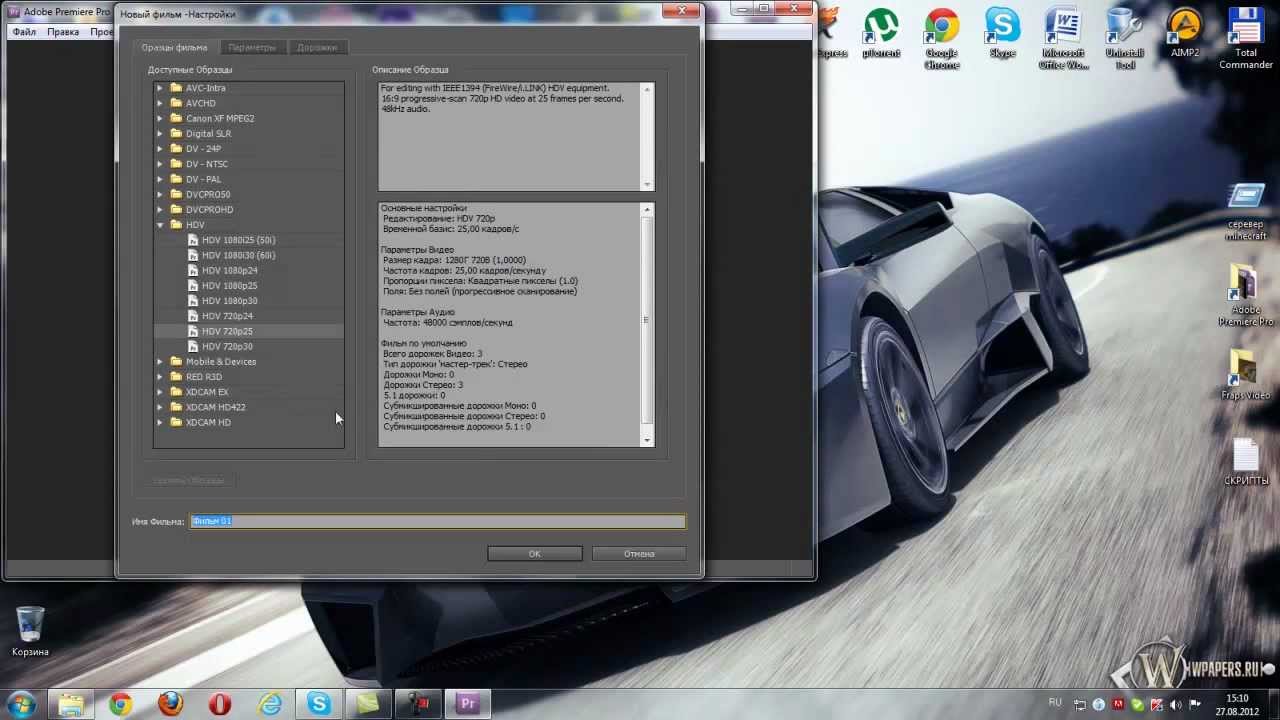
Task: Click Show Desktop strip beside the clock
Action: click(1273, 704)
